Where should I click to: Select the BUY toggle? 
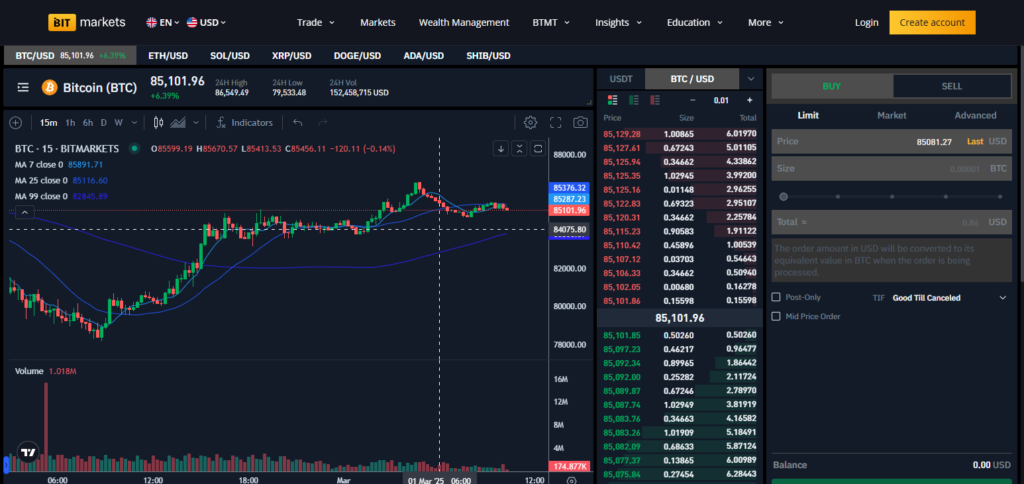(832, 86)
